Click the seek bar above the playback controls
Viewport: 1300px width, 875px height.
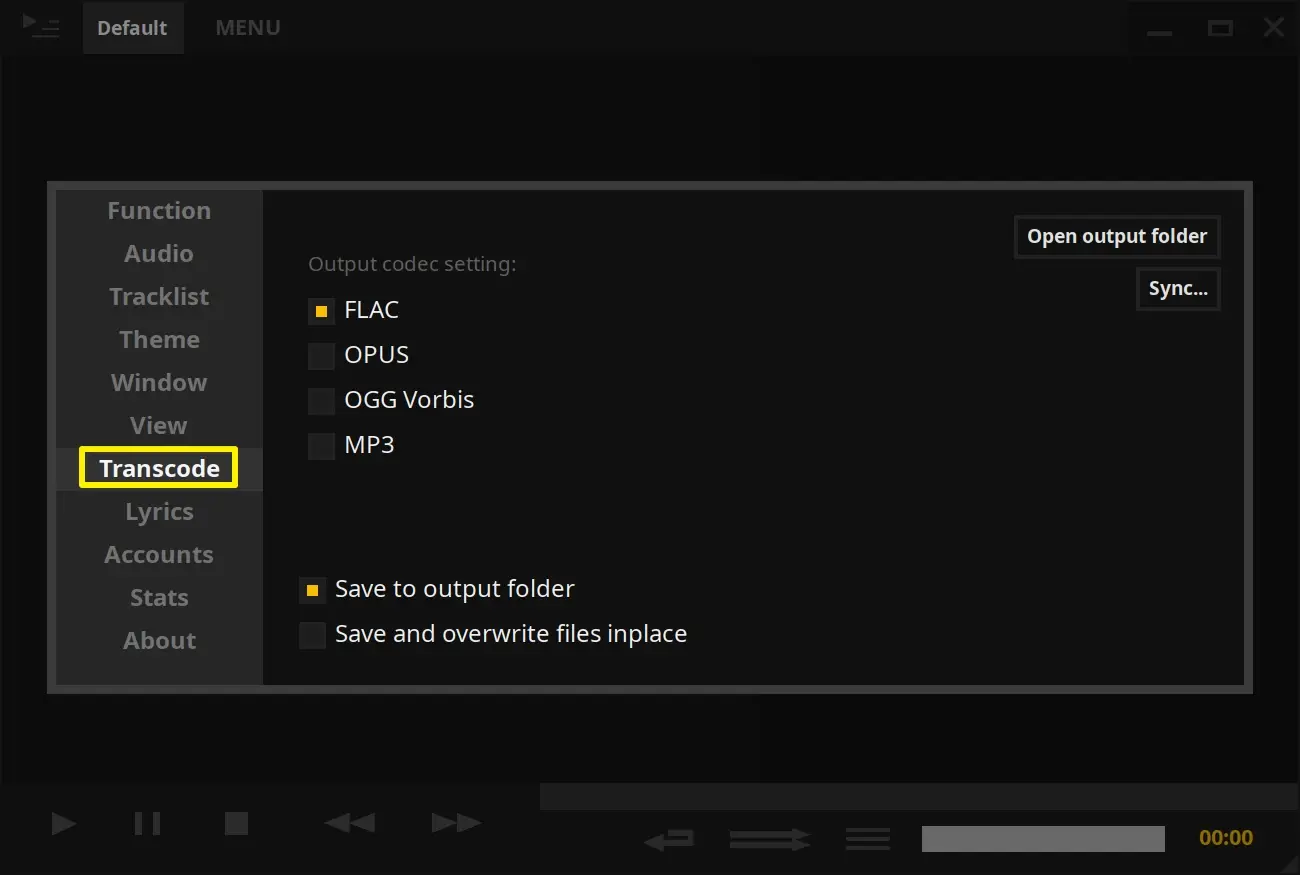point(920,797)
